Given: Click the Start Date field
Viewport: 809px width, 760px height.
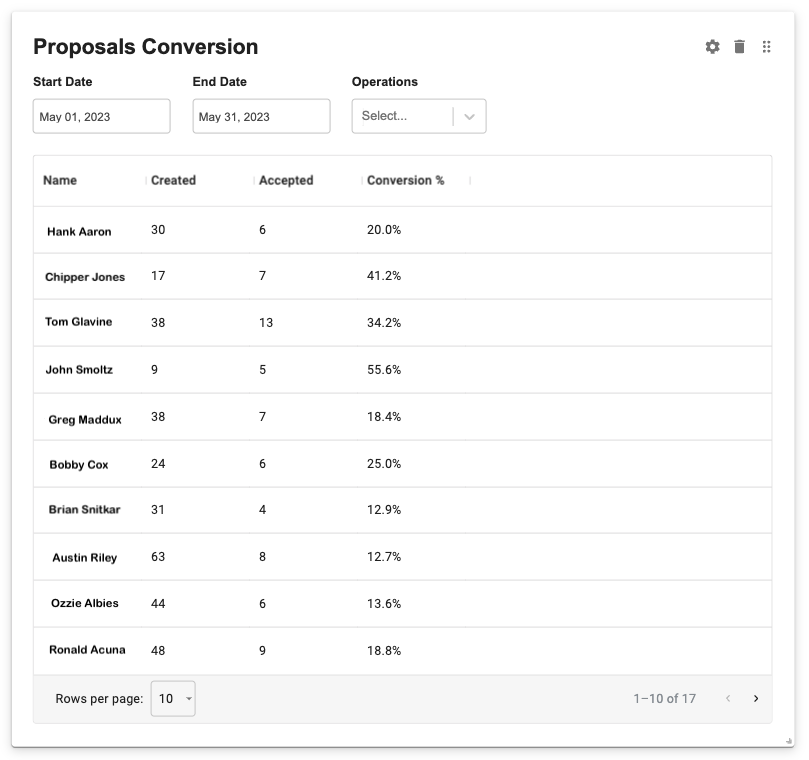Looking at the screenshot, I should point(101,116).
